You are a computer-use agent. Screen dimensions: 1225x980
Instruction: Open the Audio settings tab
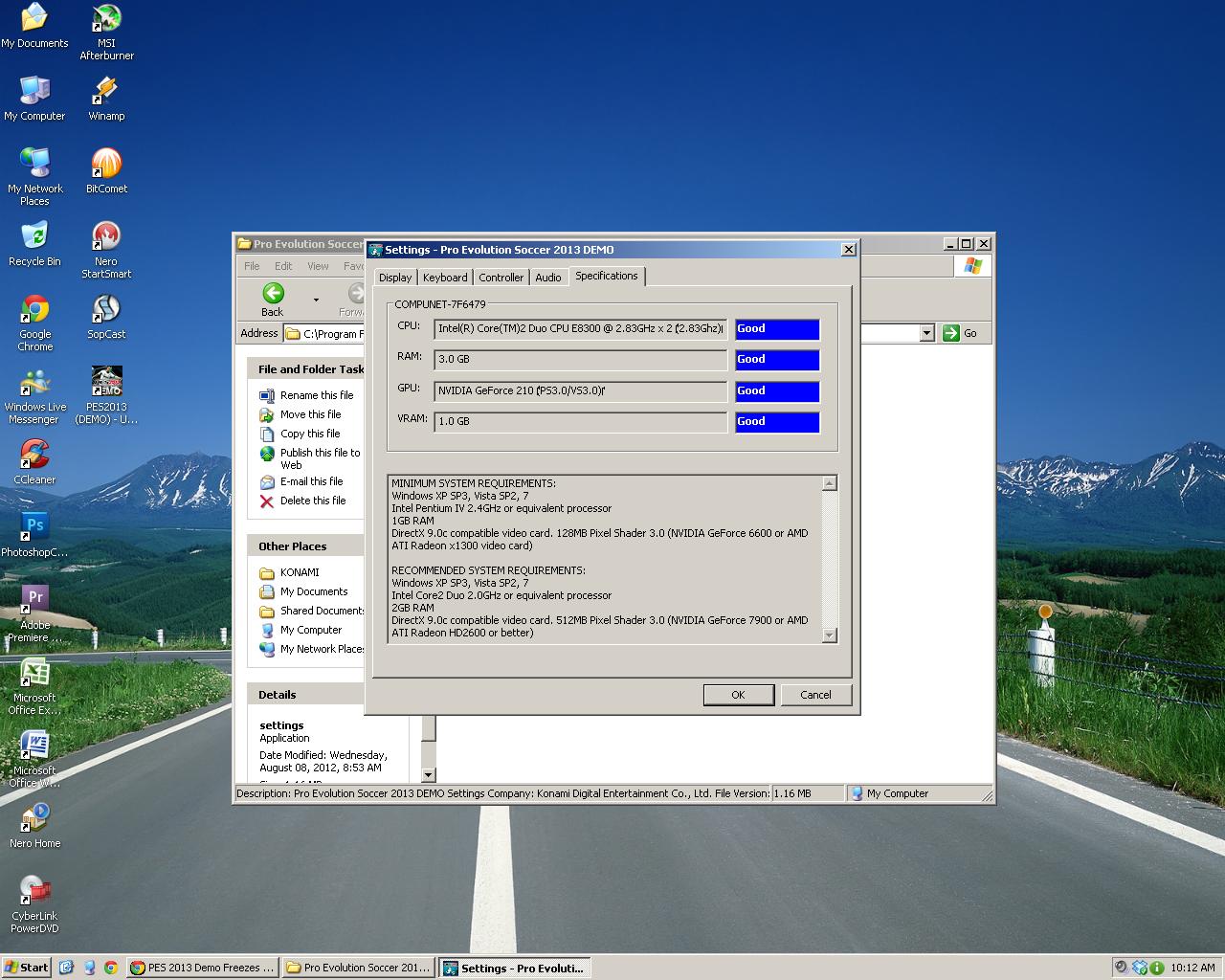point(548,278)
